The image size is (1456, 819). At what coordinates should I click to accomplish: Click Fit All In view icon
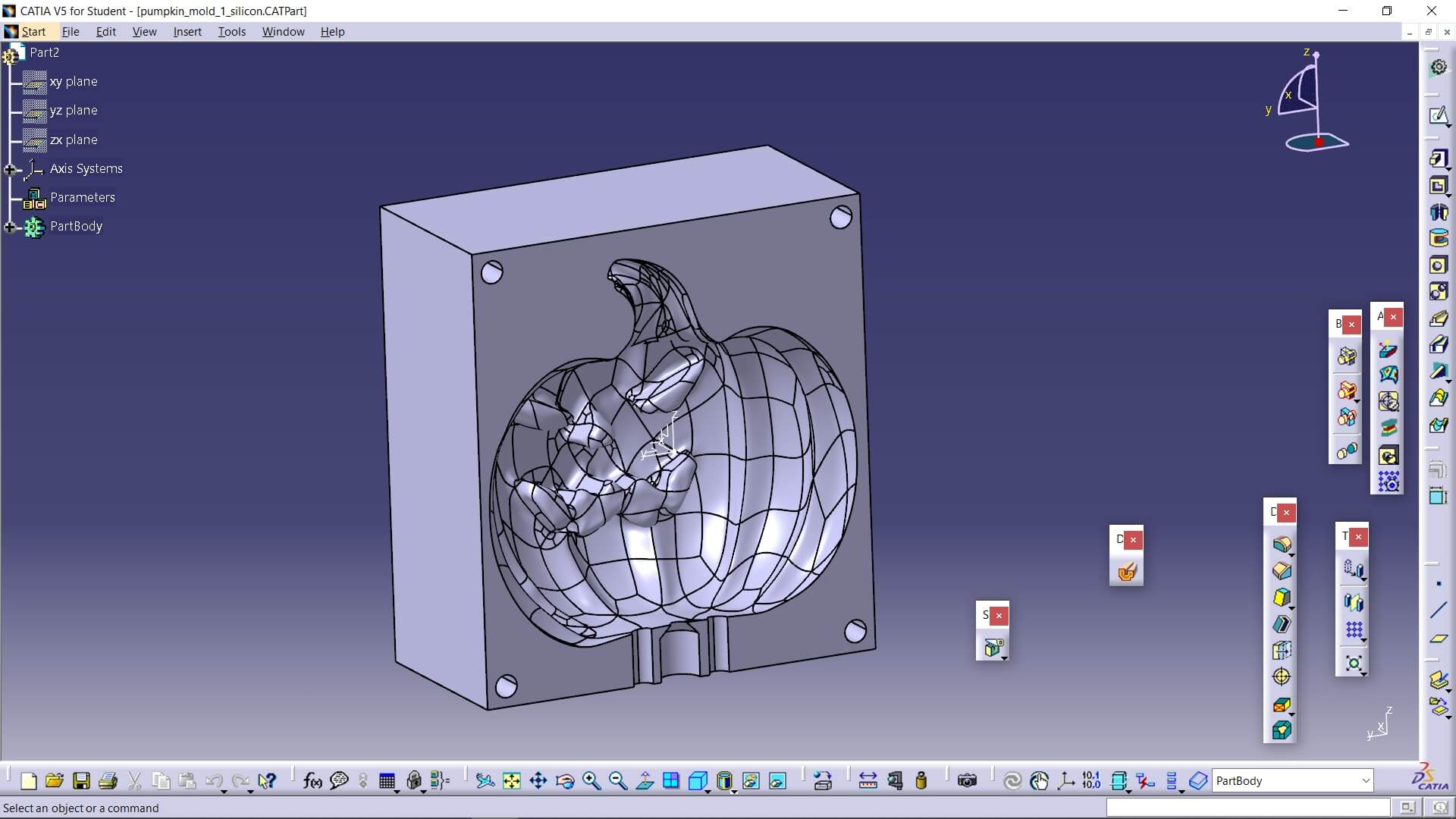click(512, 781)
